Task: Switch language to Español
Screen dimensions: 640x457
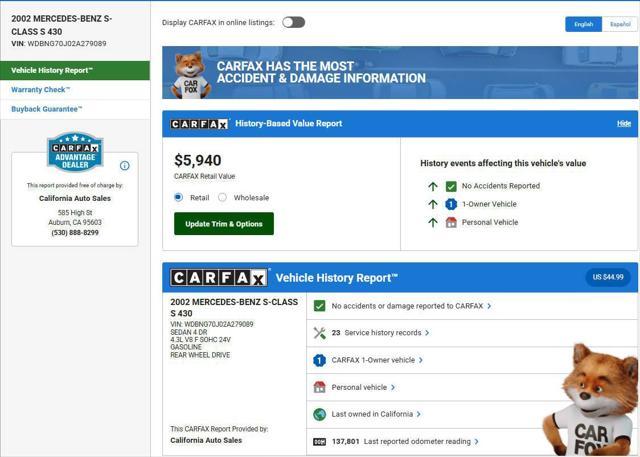Action: pos(620,24)
